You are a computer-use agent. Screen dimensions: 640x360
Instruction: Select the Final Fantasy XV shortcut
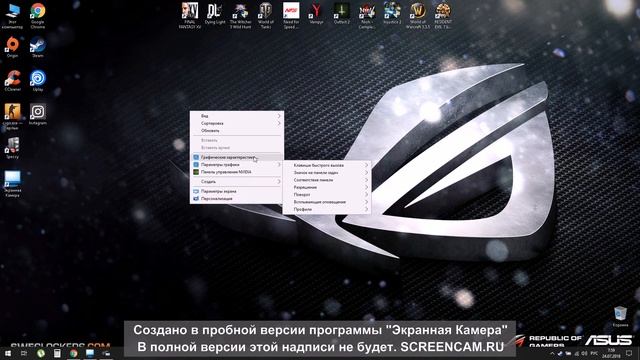[190, 16]
